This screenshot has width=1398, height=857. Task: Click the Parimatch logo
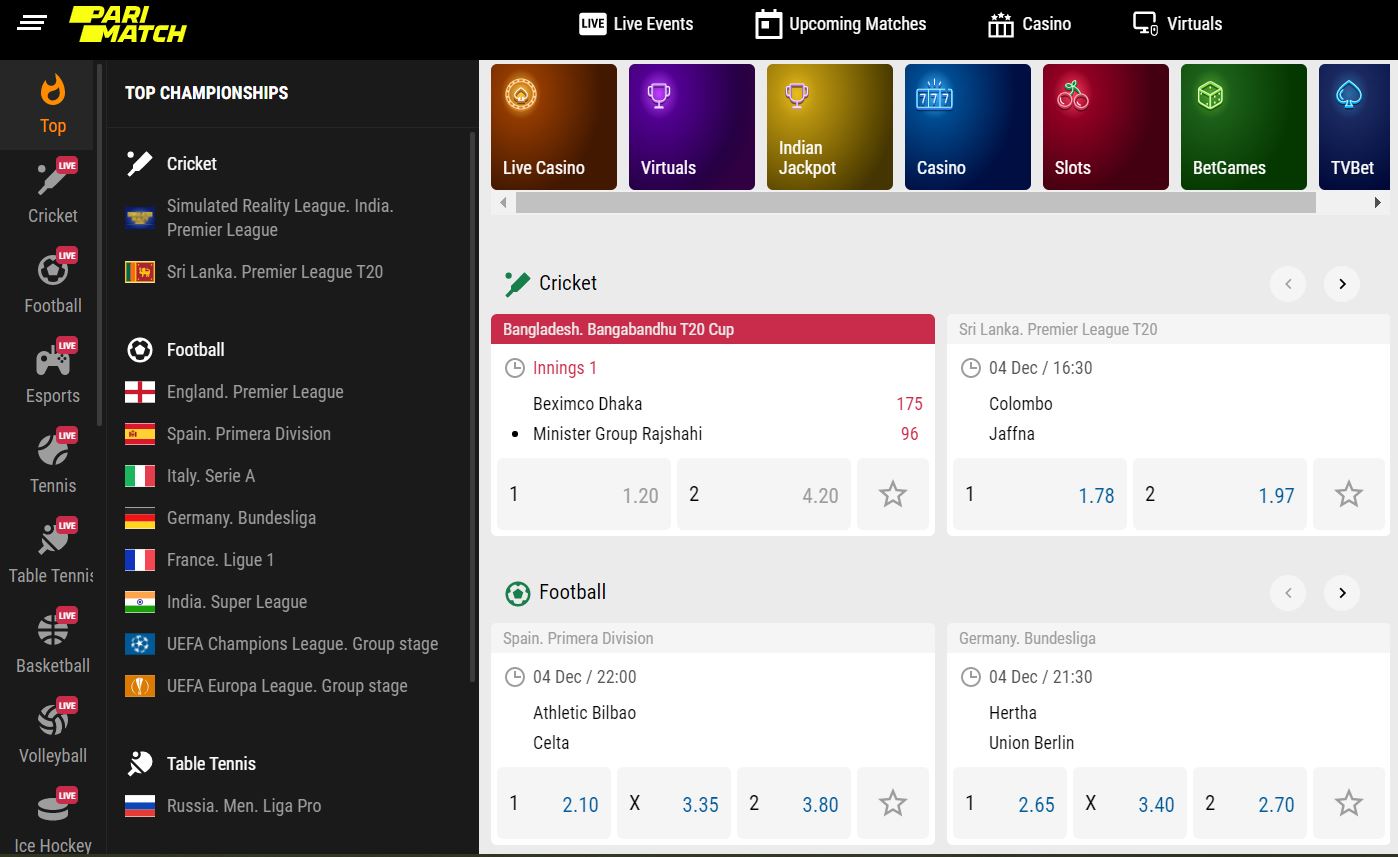point(127,24)
